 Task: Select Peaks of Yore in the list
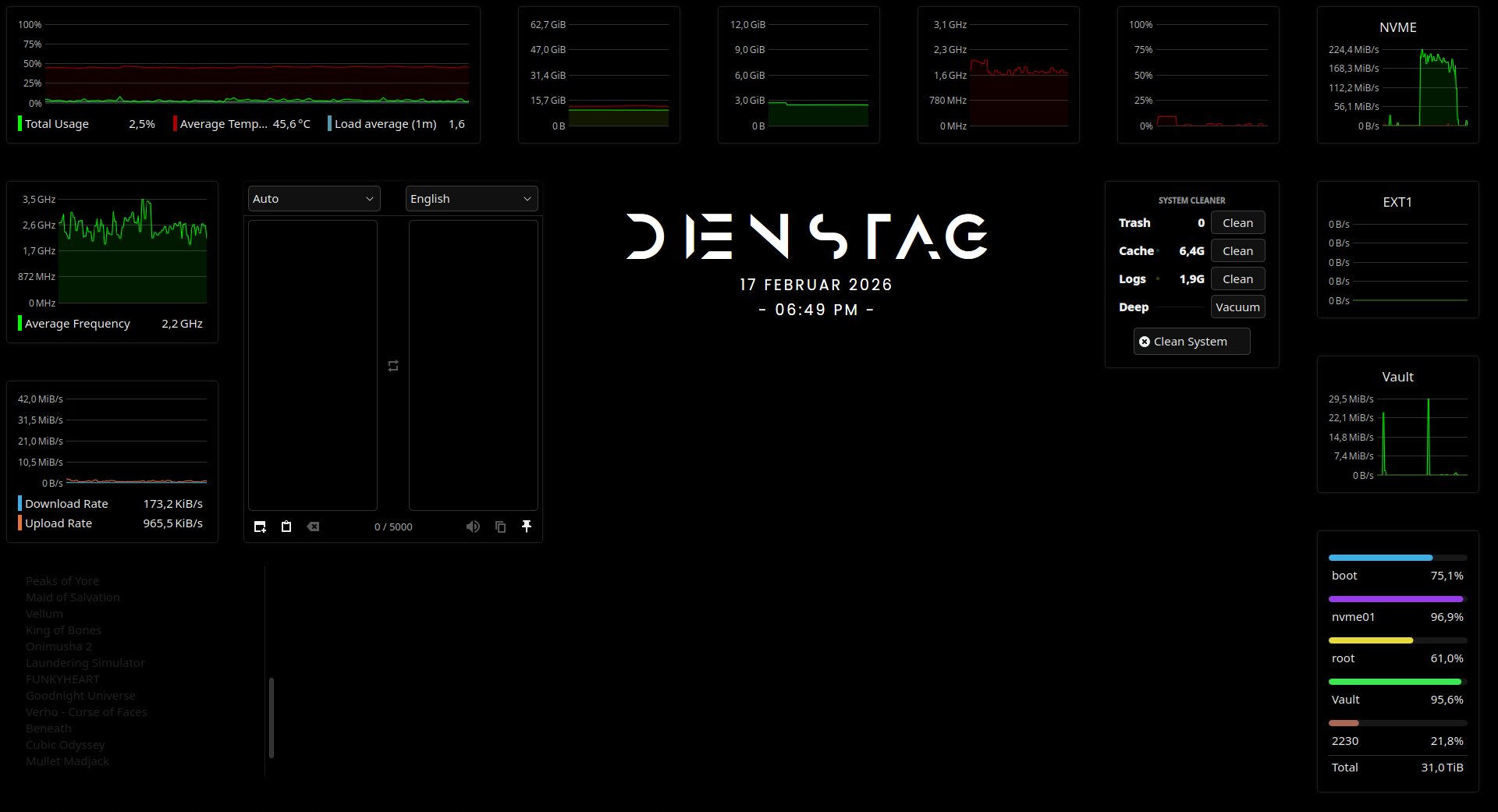point(62,581)
